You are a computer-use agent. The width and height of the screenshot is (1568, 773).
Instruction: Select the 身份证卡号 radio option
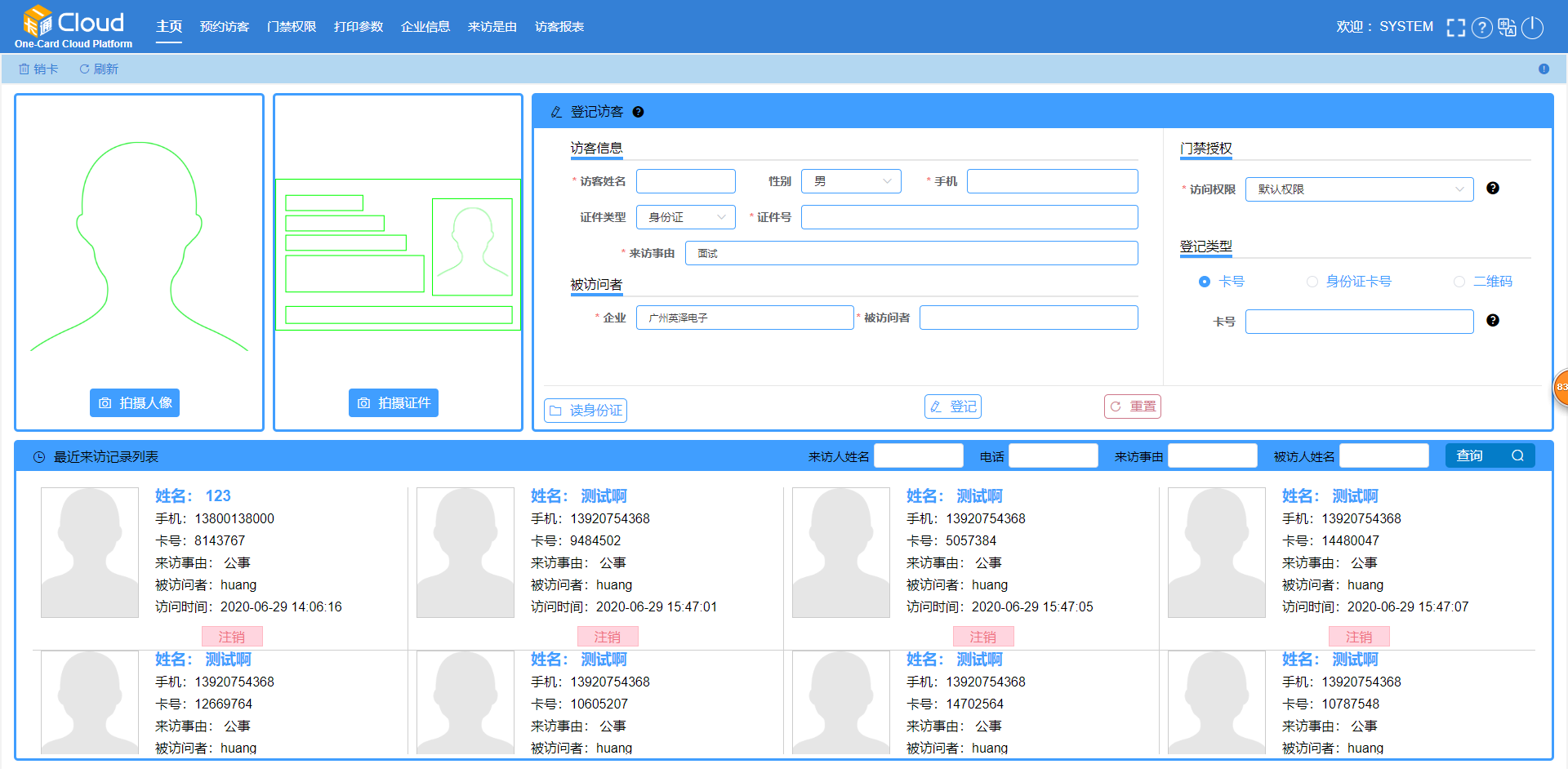click(1312, 282)
